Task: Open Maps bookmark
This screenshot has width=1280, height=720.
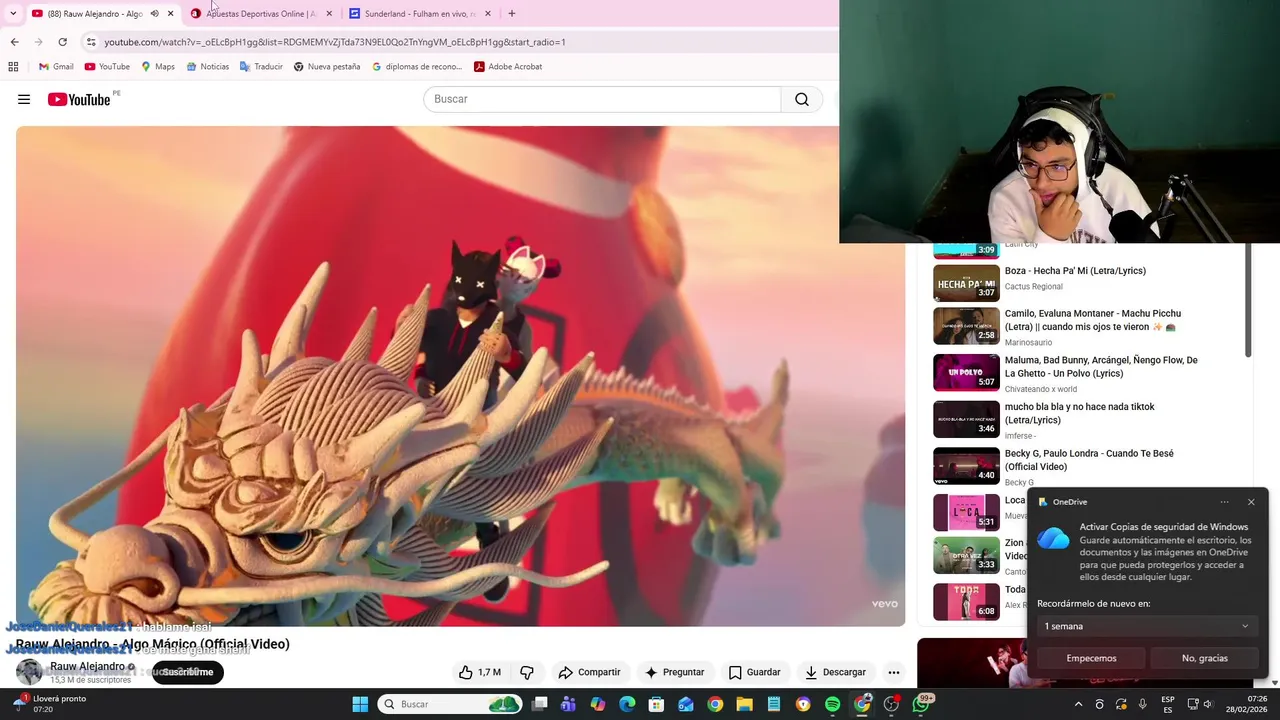Action: point(158,67)
